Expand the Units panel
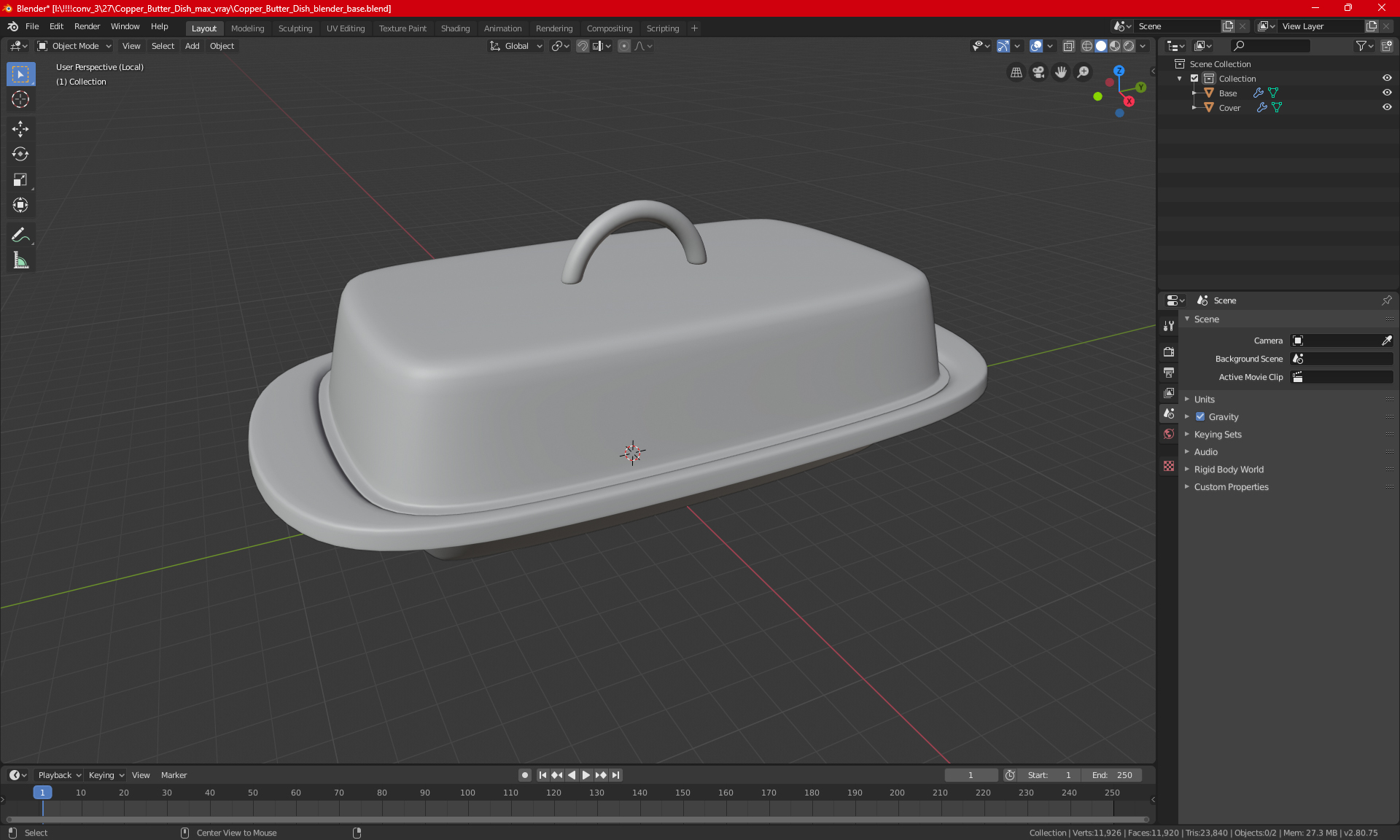 pos(1205,400)
